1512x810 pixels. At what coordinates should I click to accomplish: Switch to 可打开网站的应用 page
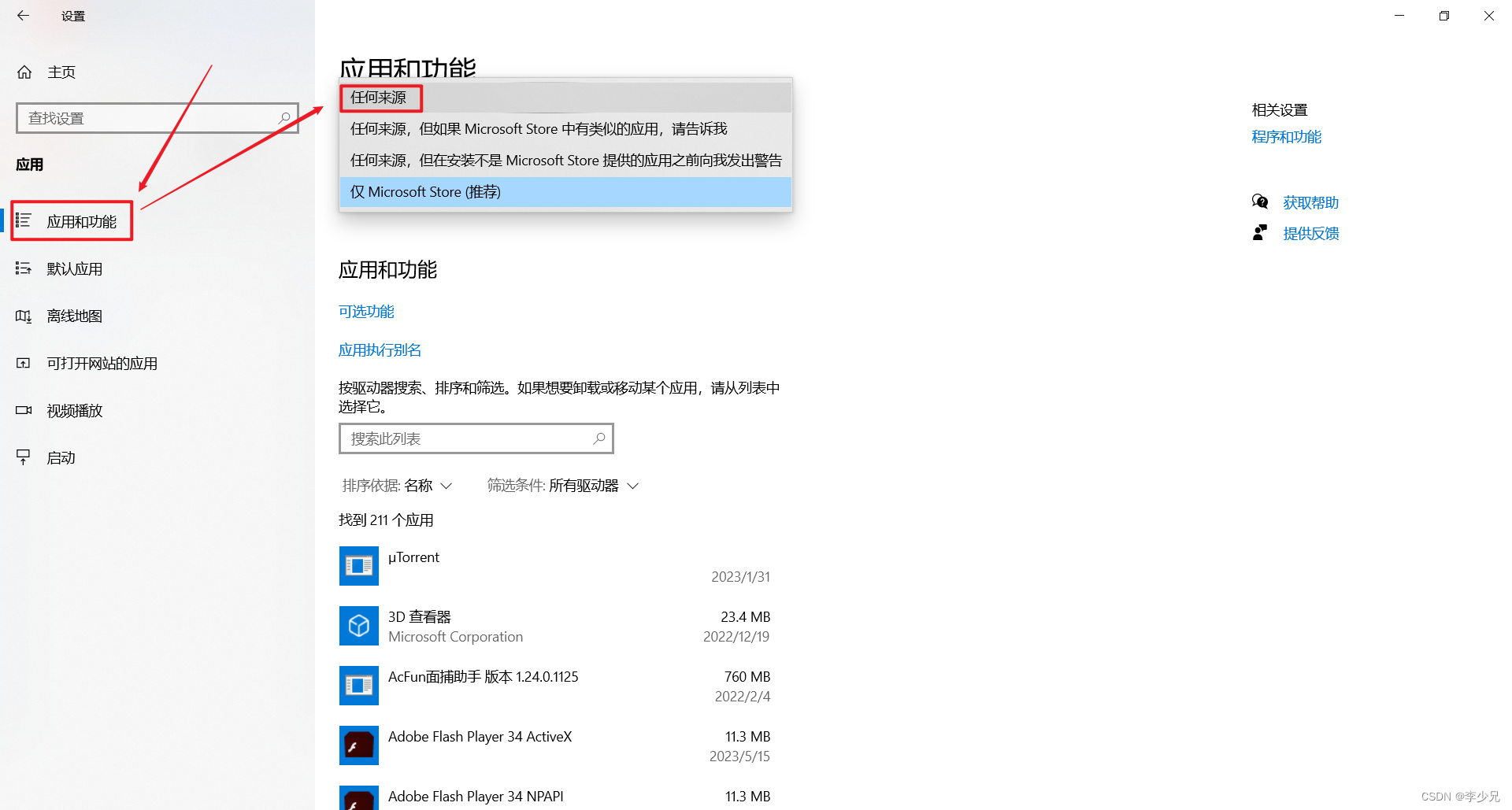point(102,364)
